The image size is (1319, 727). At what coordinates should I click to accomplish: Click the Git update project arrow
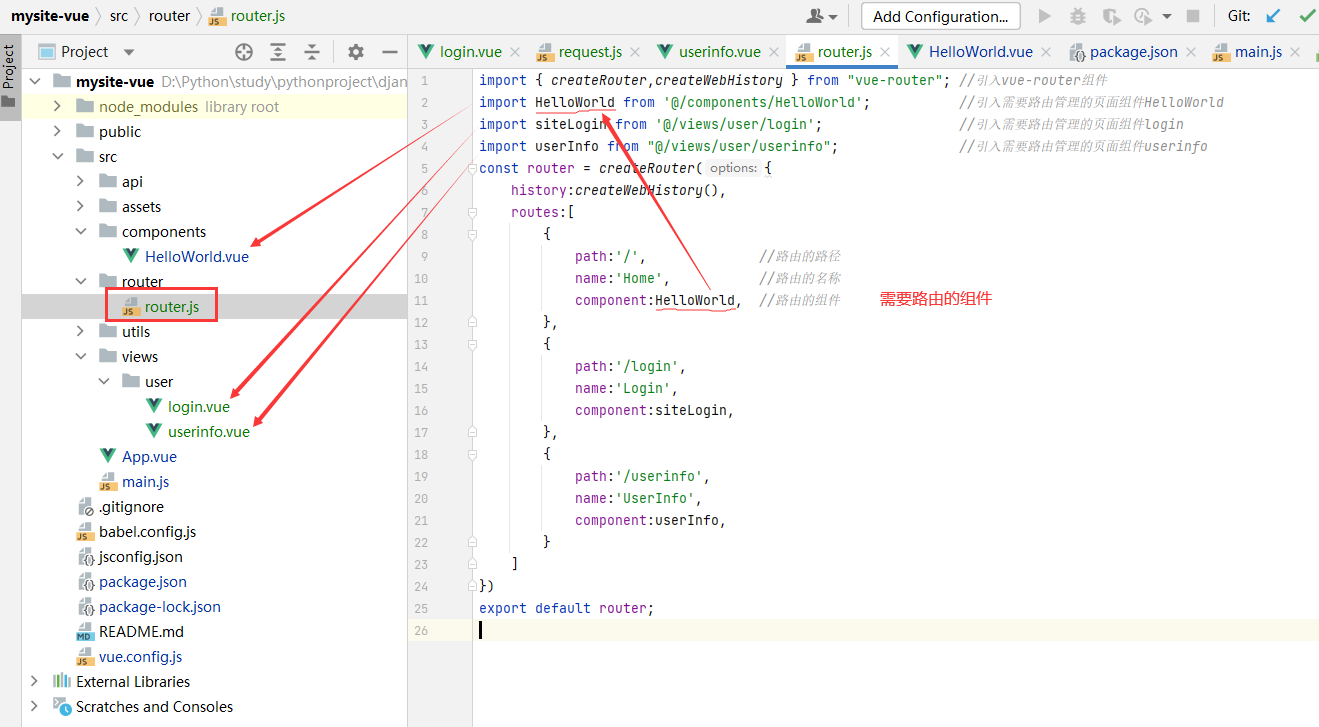tap(1273, 16)
